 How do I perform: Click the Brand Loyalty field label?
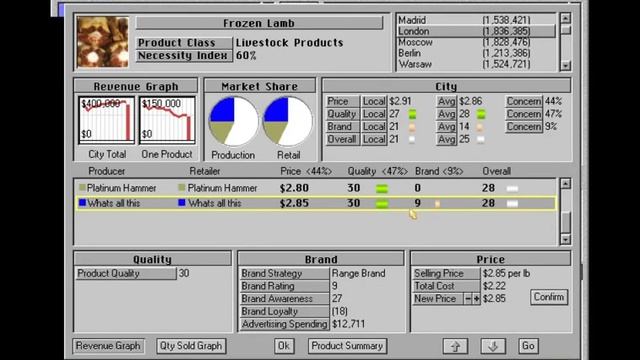[284, 311]
